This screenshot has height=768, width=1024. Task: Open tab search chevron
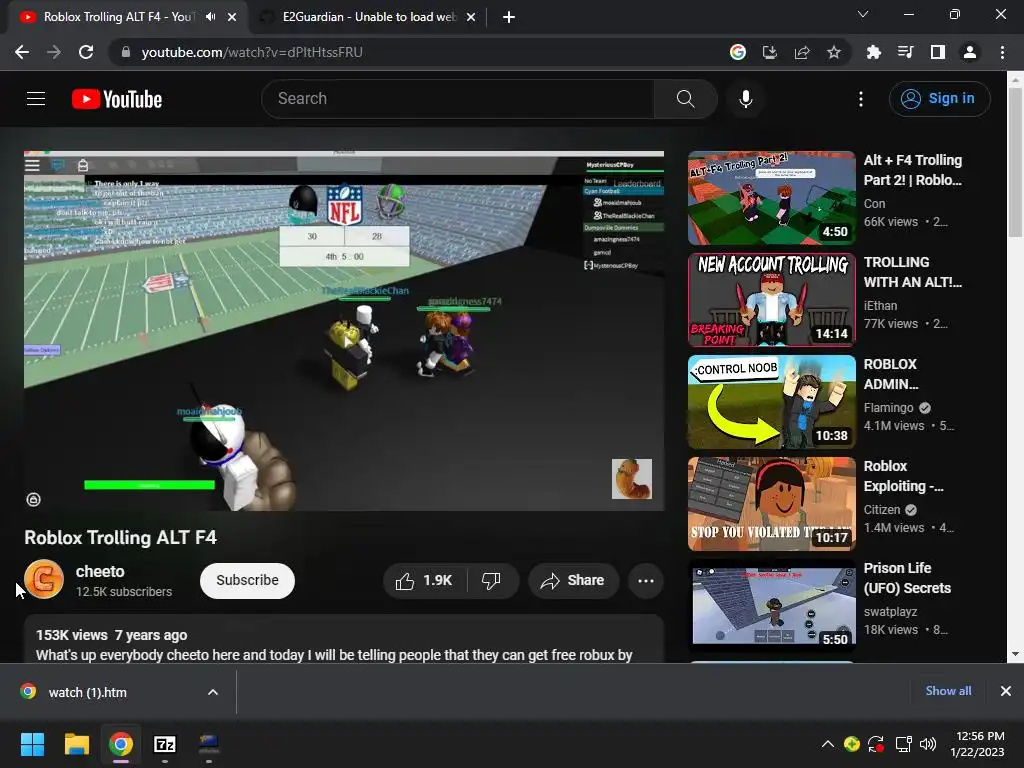click(x=863, y=14)
